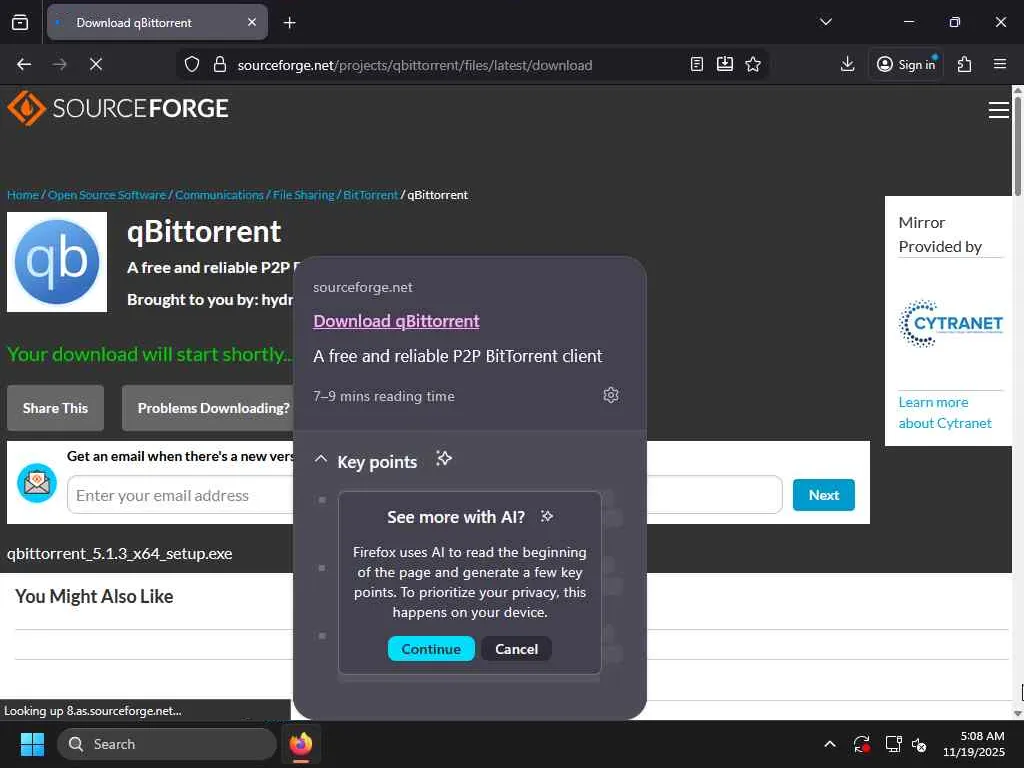Click Continue in AI prompt
Screen dimensions: 1024x768
coord(431,649)
